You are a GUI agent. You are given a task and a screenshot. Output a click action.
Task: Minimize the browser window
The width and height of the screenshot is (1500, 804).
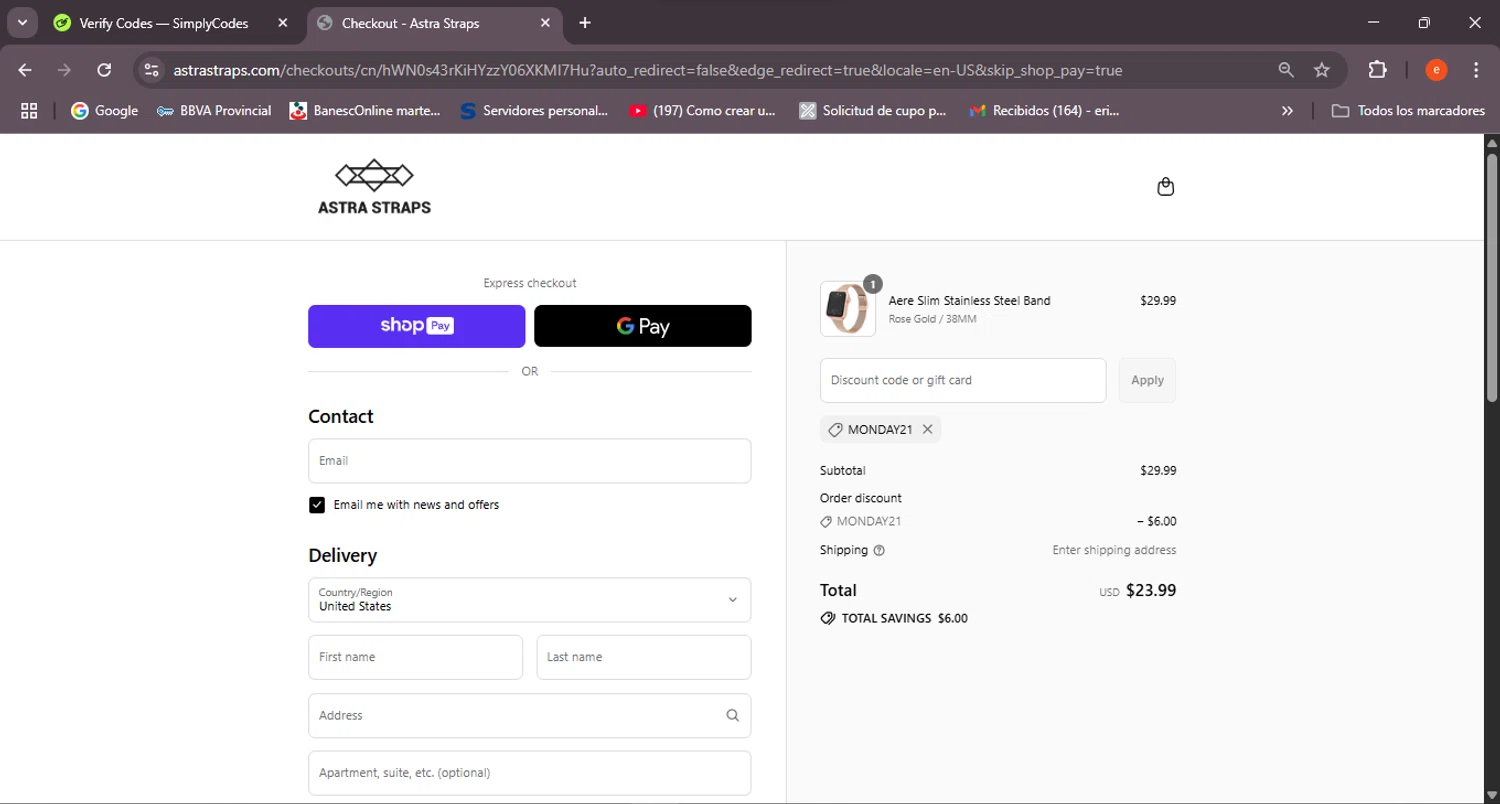click(1373, 22)
